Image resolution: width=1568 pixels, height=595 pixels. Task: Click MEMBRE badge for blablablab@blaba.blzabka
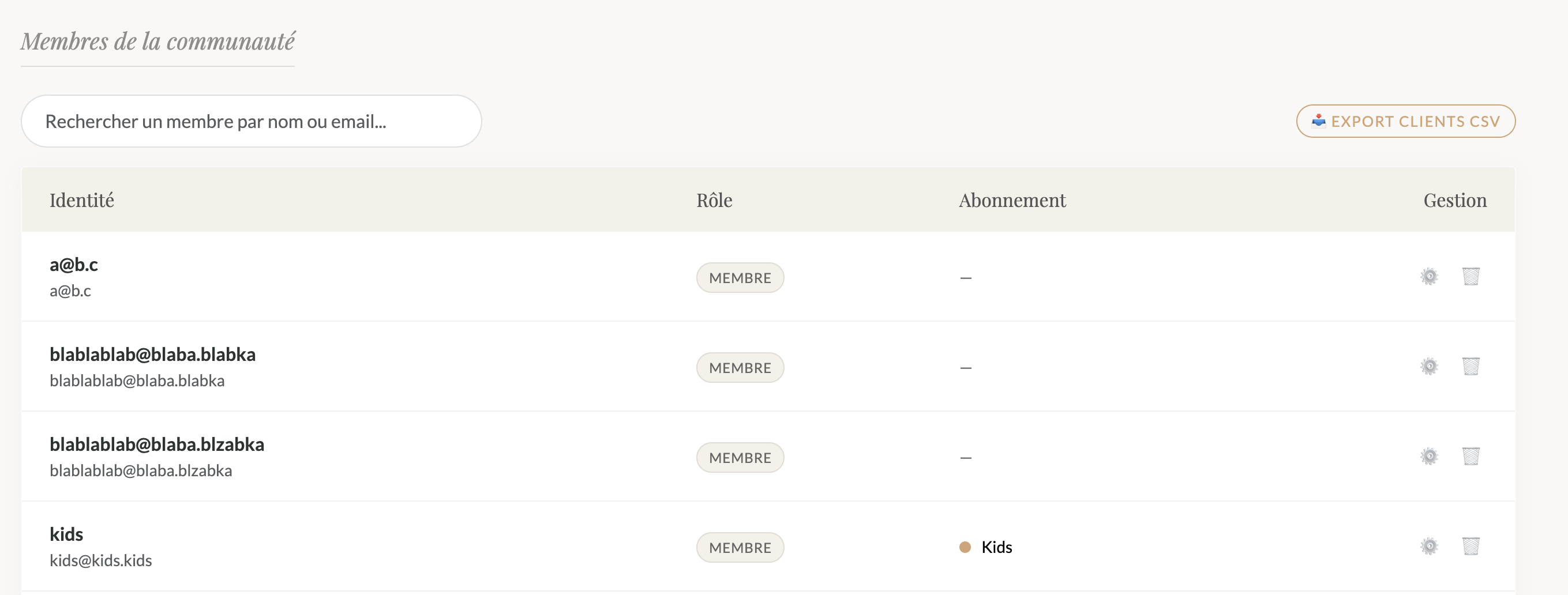pos(740,458)
